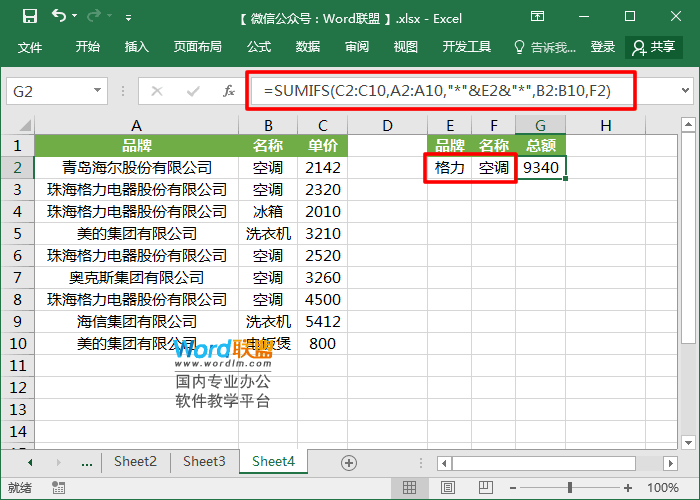Open the 公式 ribbon tab
Viewport: 700px width, 500px height.
(259, 47)
